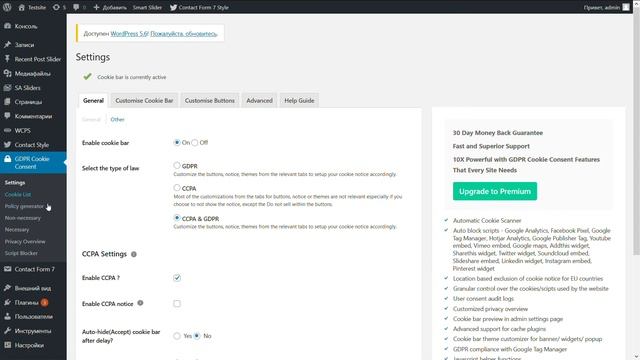This screenshot has height=360, width=640.
Task: Open the WordPress logo menu
Action: (x=7, y=7)
